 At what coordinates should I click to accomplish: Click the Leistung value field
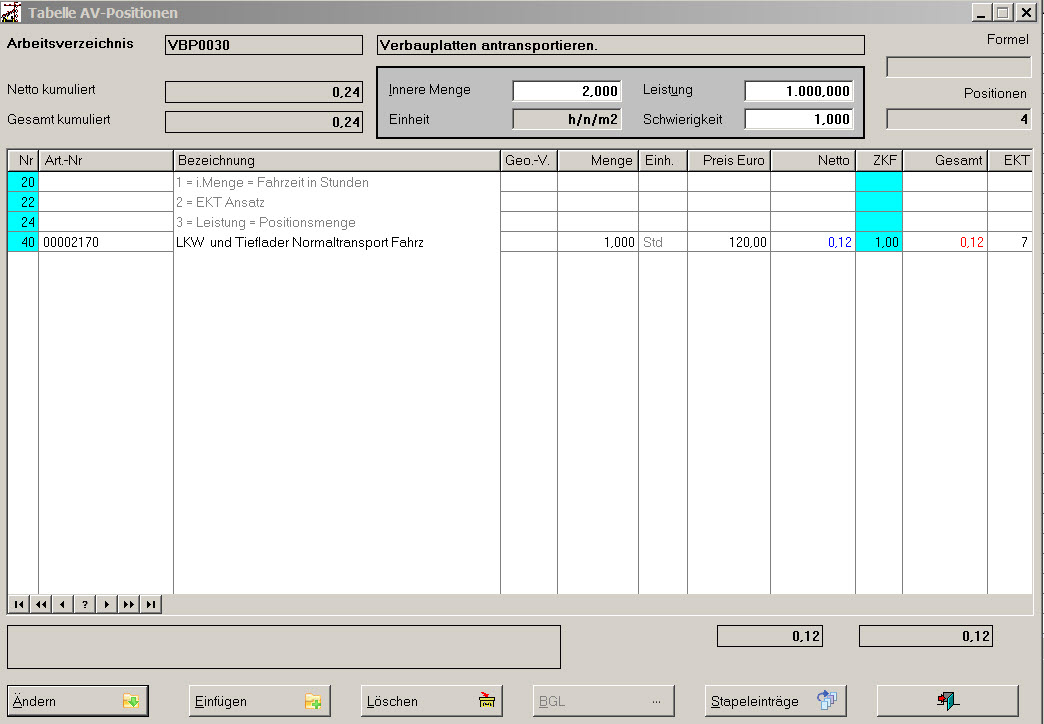798,91
